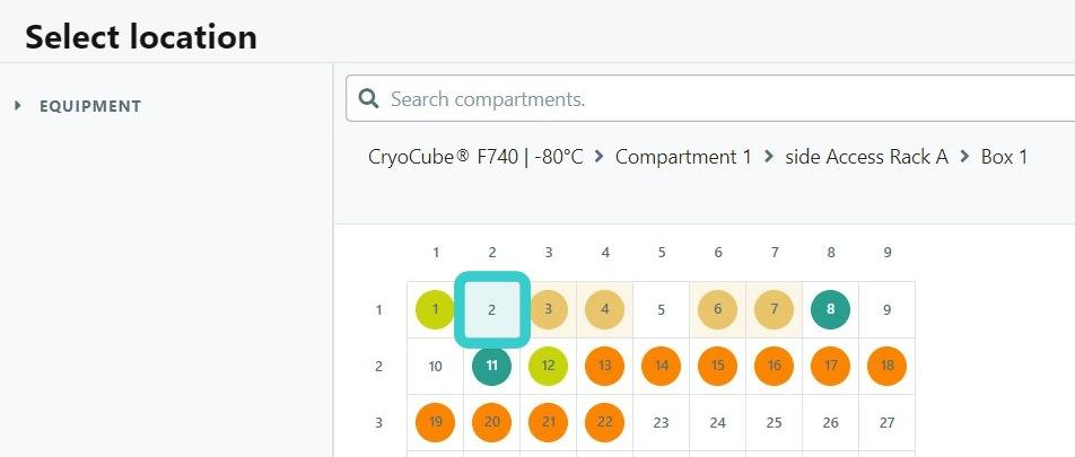Screen dimensions: 1075x457
Task: Select yellow-green sample in position 1
Action: tap(435, 309)
